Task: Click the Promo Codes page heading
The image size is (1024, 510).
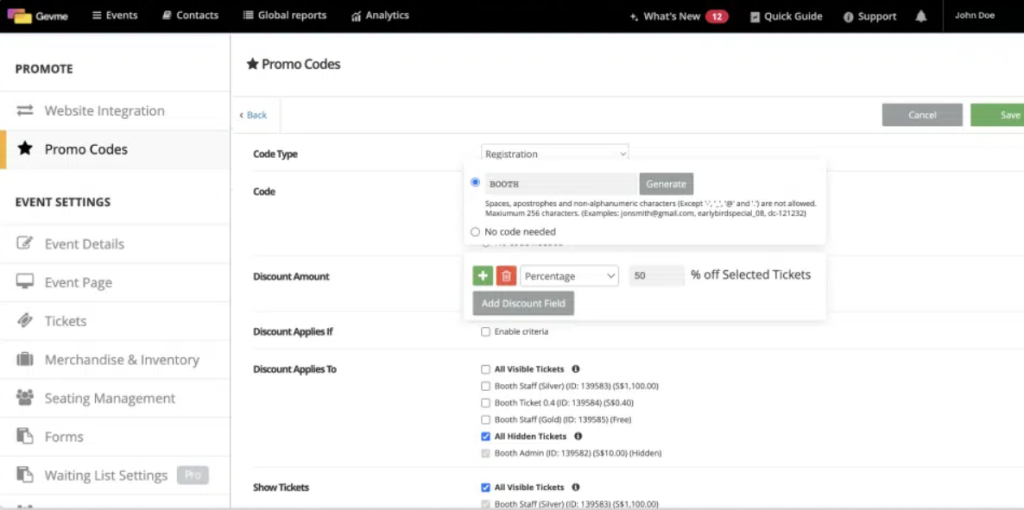Action: point(293,64)
